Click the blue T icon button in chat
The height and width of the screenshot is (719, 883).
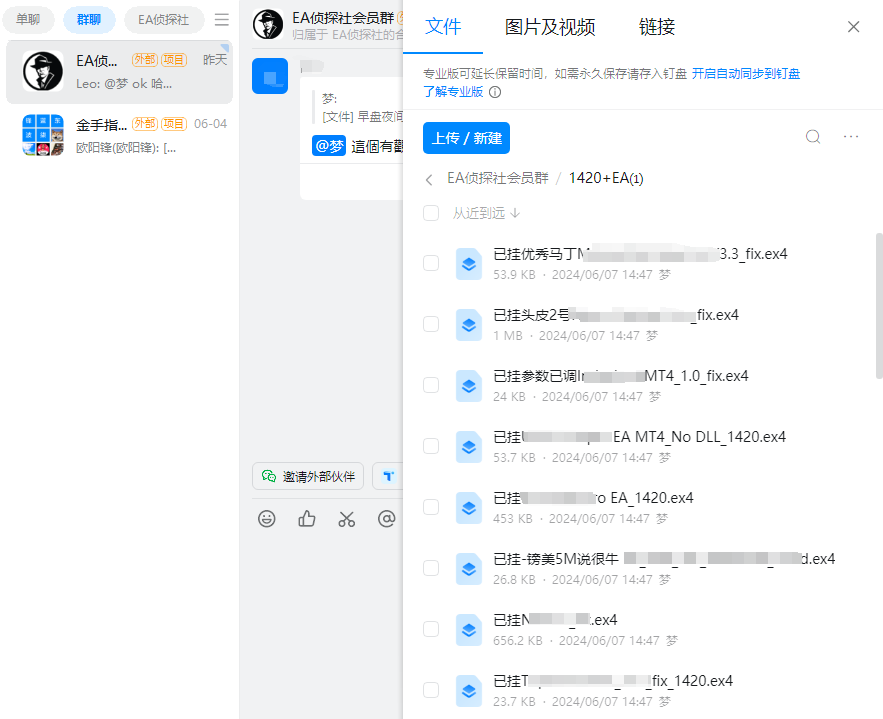click(388, 476)
